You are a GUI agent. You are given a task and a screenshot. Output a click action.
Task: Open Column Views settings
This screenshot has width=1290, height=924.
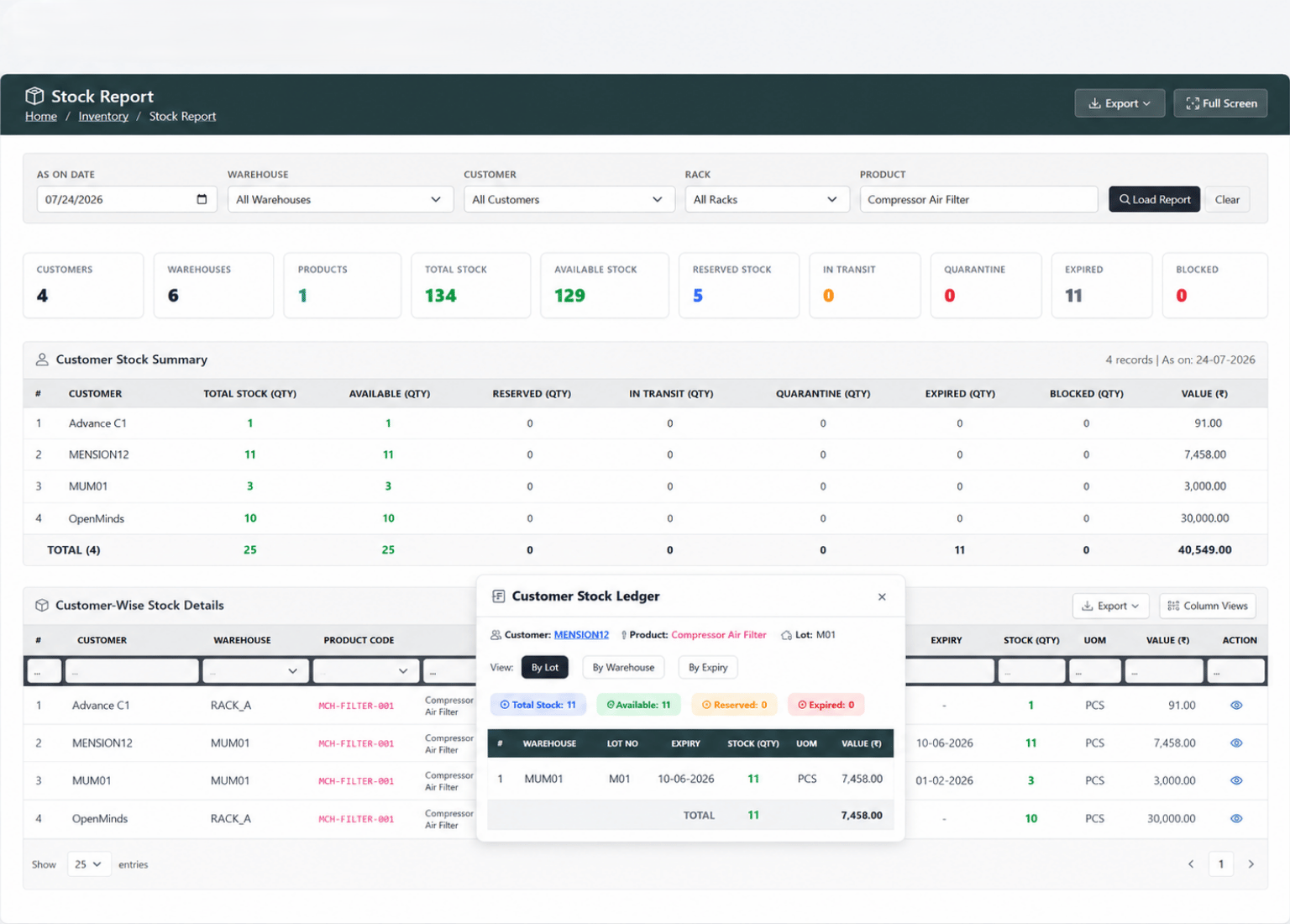point(1208,606)
